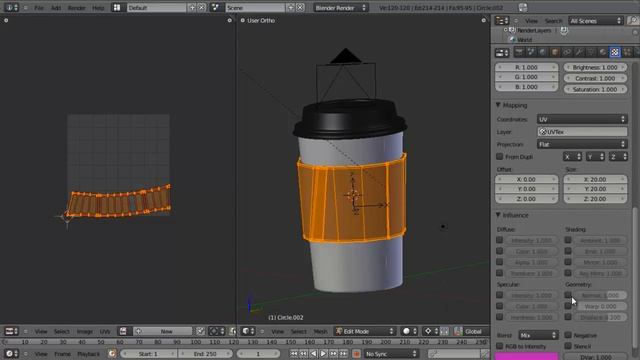Image resolution: width=640 pixels, height=360 pixels.
Task: Click the magenta color swatch
Action: pyautogui.click(x=526, y=356)
